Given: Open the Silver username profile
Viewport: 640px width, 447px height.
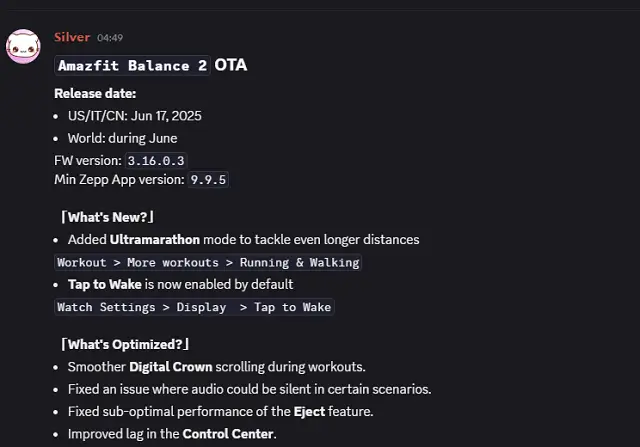Looking at the screenshot, I should [72, 38].
